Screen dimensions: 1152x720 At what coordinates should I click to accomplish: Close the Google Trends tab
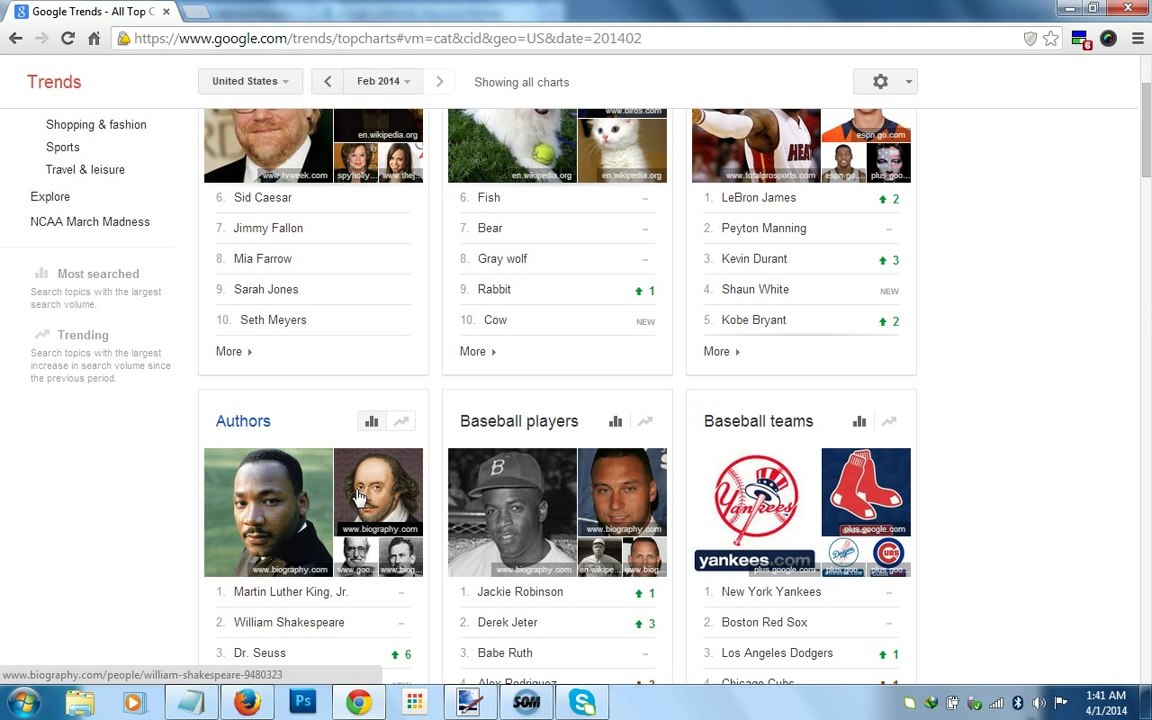[x=166, y=12]
